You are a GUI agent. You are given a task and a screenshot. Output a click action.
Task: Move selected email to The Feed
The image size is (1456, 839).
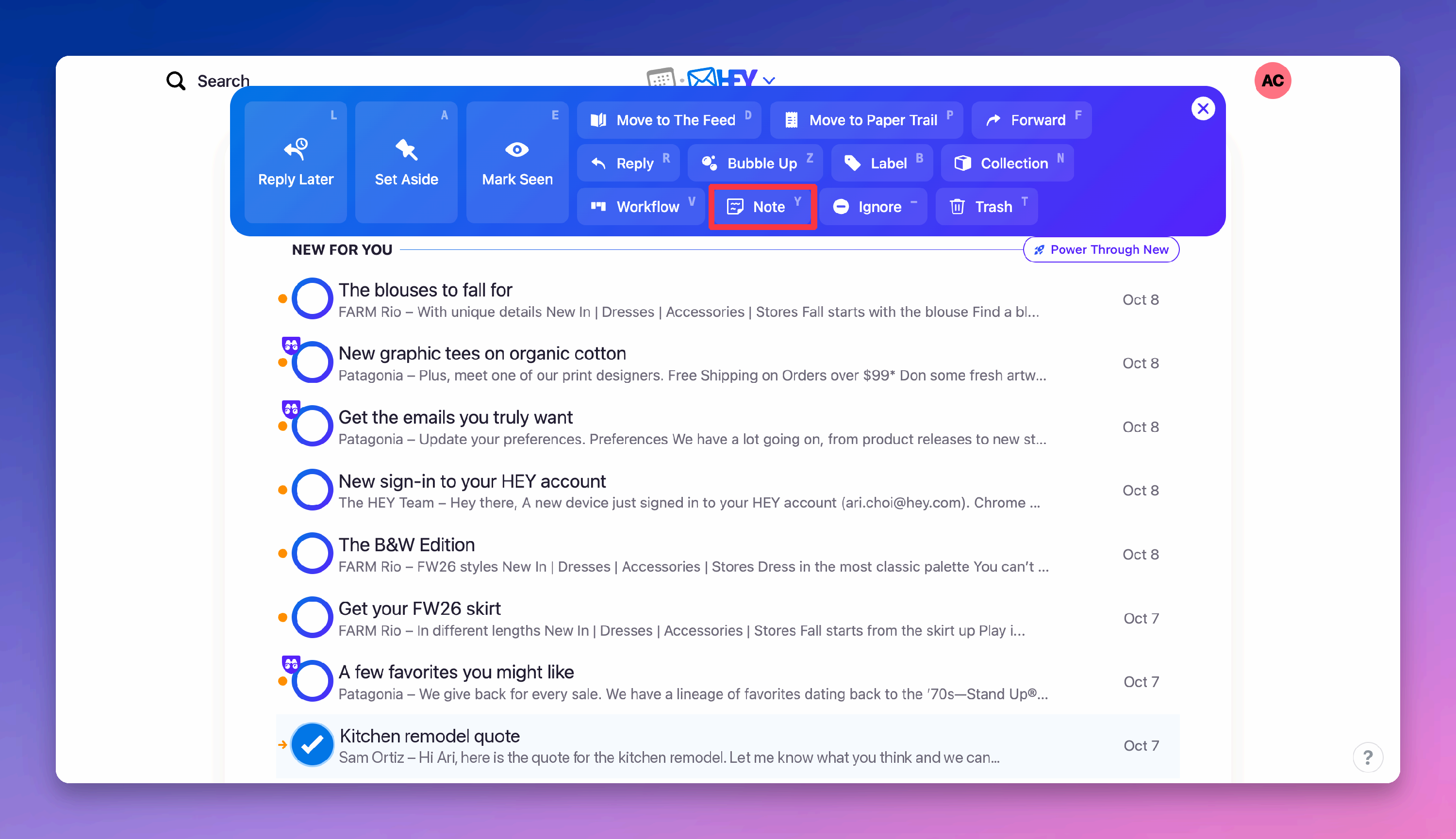coord(669,120)
